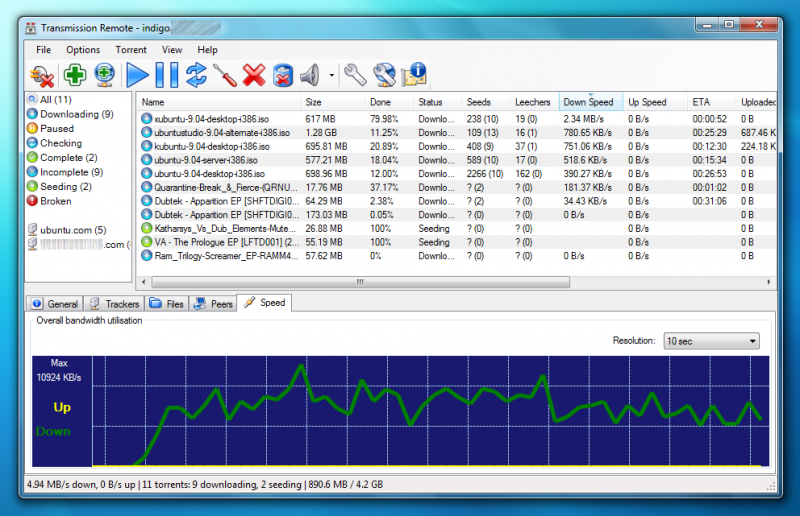This screenshot has height=516, width=800.
Task: Switch to the General tab
Action: 55,304
